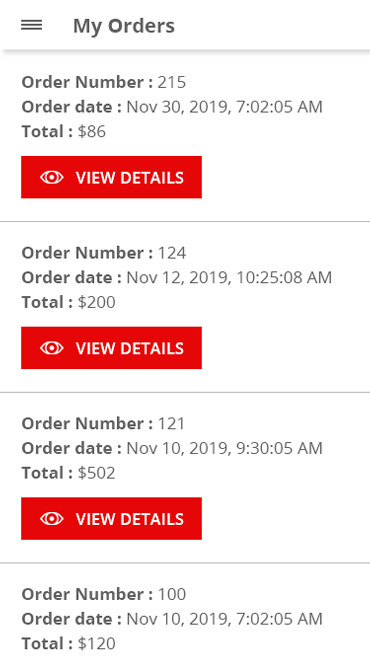Open the hamburger navigation menu
Screen dimensions: 370x667
(31, 26)
